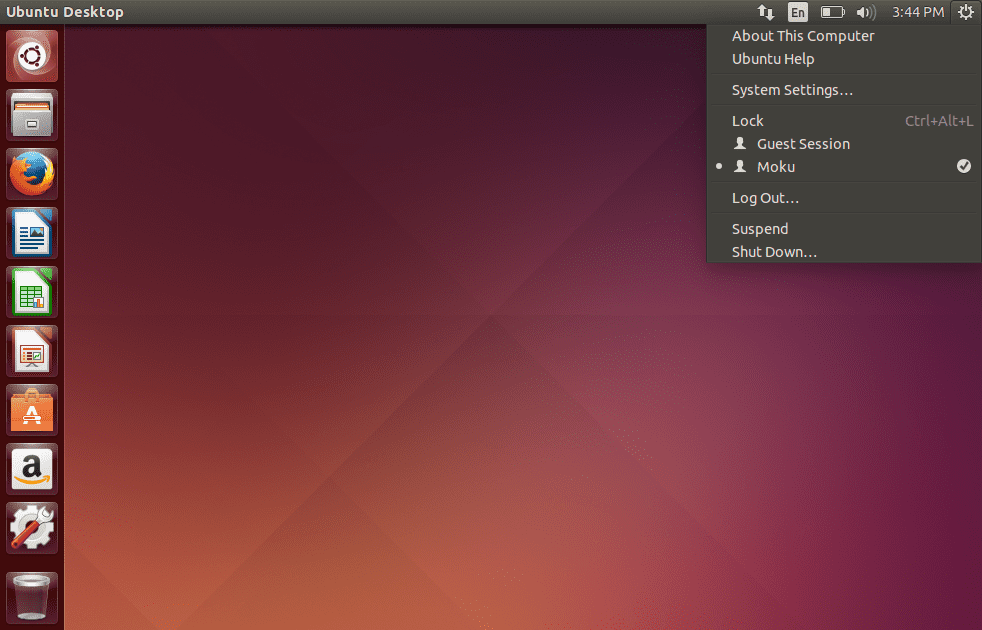Screen dimensions: 982x630
Task: Click the 3:44 PM clock indicator
Action: pos(918,12)
